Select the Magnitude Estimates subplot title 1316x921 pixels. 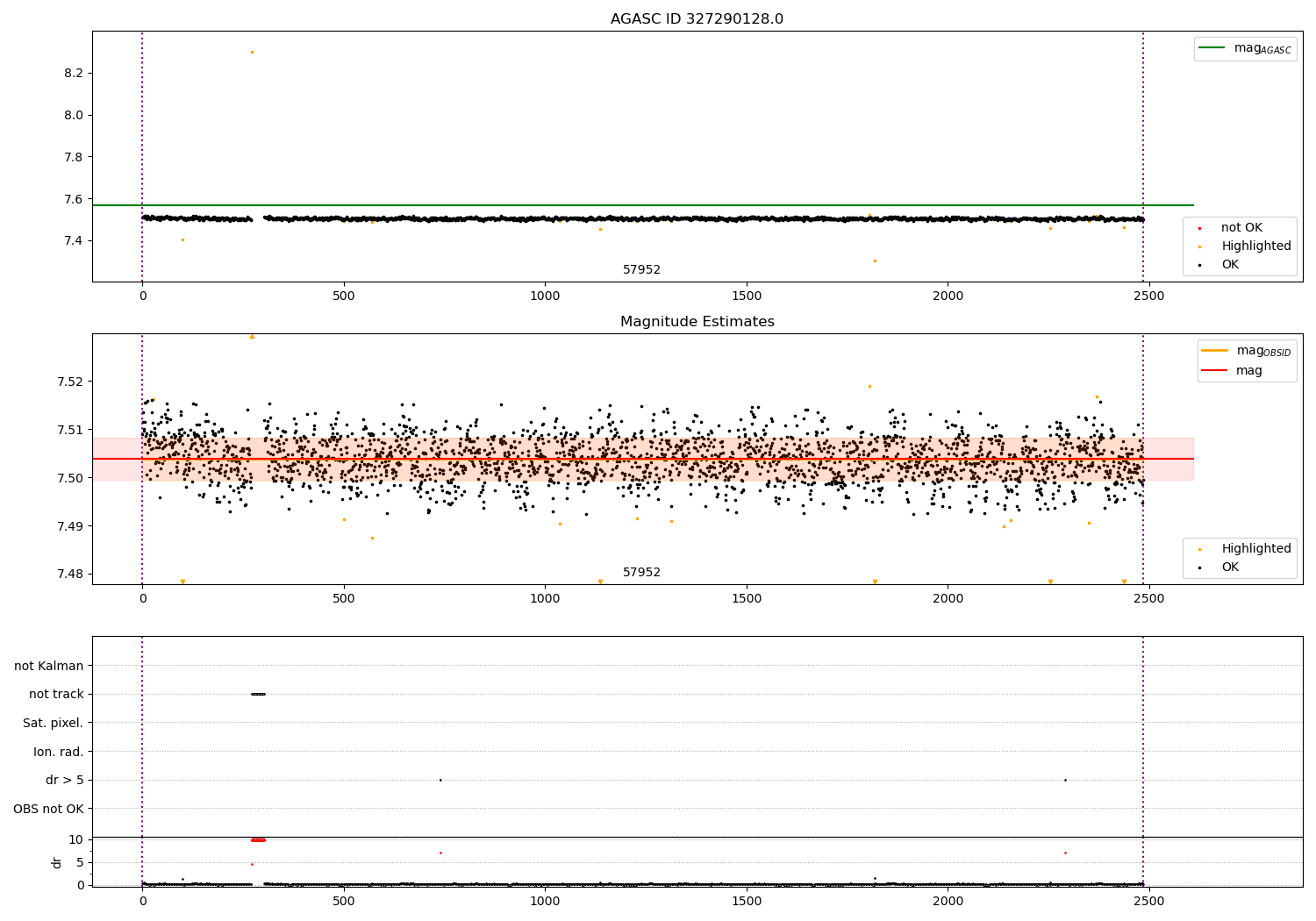(x=697, y=322)
